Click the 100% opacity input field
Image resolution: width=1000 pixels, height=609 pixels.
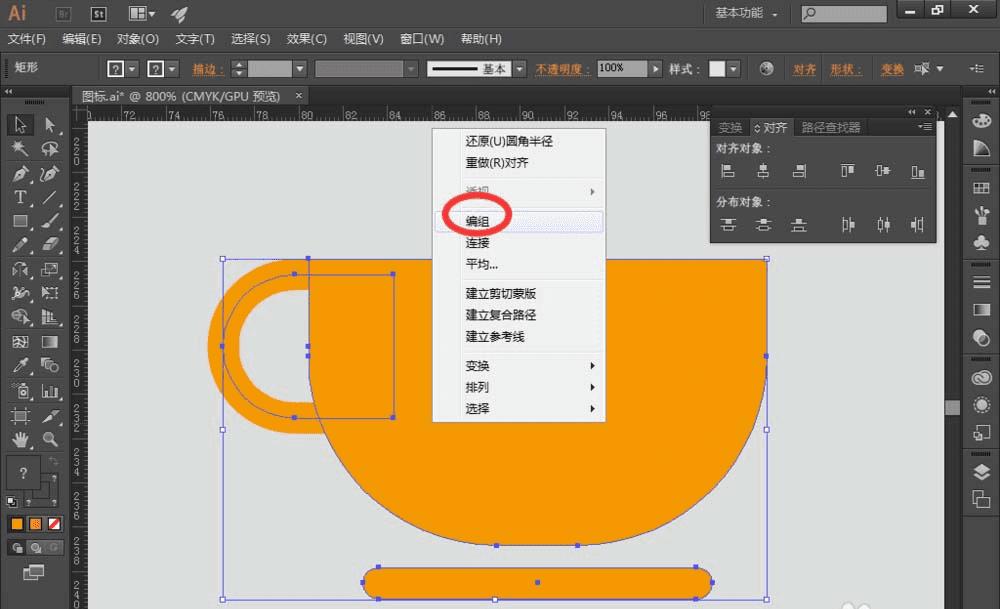pyautogui.click(x=622, y=69)
